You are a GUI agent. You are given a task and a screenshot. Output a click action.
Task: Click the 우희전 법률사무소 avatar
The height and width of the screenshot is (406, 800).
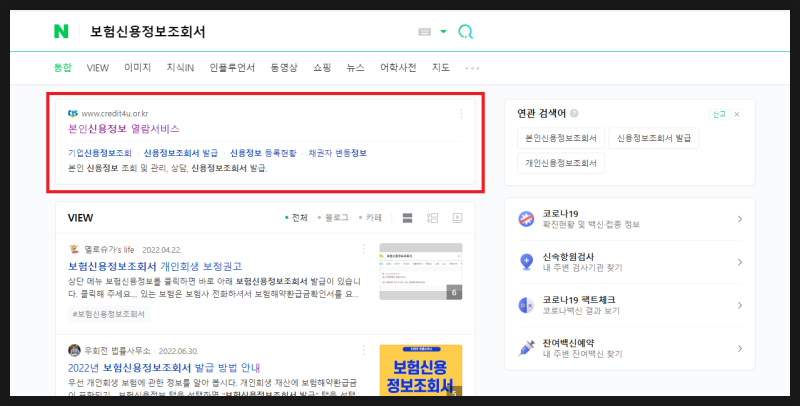(74, 350)
